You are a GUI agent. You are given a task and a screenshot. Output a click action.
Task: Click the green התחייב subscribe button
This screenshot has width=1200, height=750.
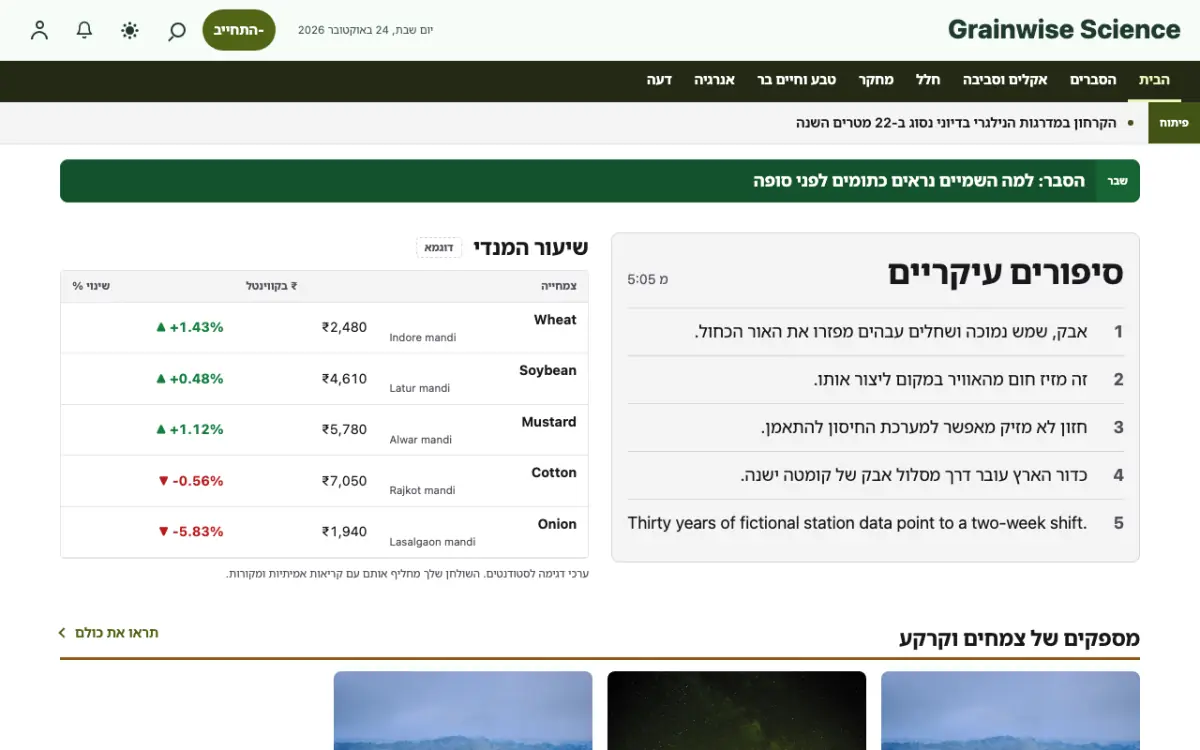(239, 30)
